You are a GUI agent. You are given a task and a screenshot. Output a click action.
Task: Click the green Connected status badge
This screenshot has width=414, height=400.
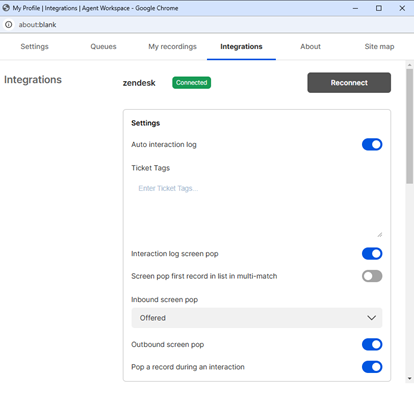pos(191,83)
